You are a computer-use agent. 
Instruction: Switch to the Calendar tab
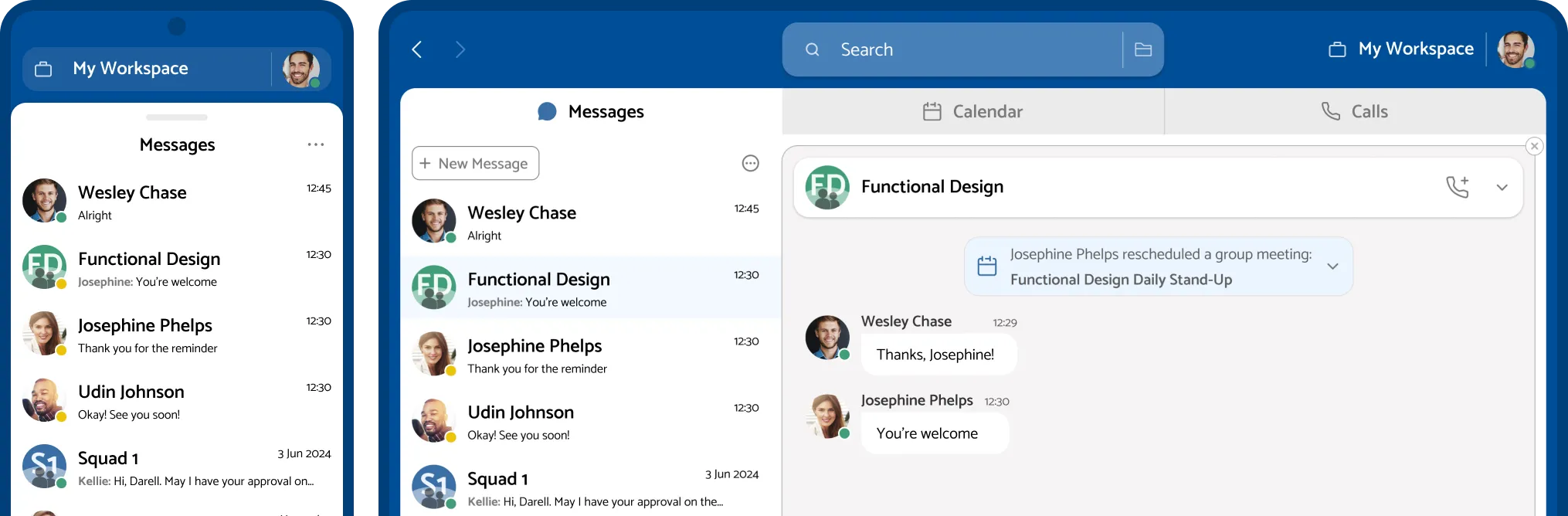pyautogui.click(x=972, y=112)
